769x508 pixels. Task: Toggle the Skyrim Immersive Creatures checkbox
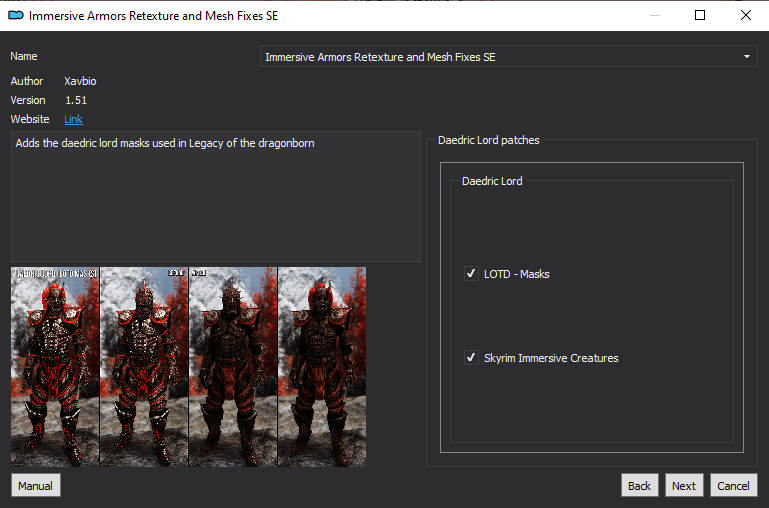(x=471, y=357)
